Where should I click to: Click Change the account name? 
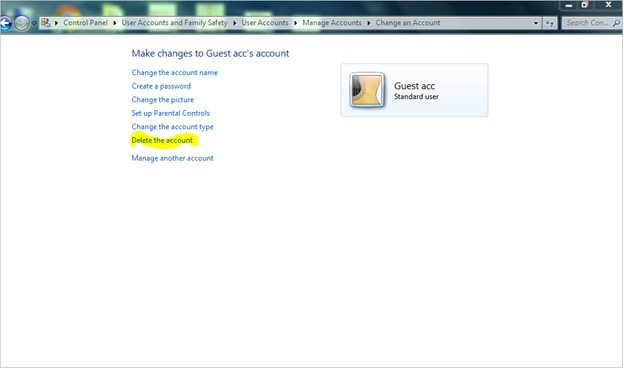[x=175, y=72]
